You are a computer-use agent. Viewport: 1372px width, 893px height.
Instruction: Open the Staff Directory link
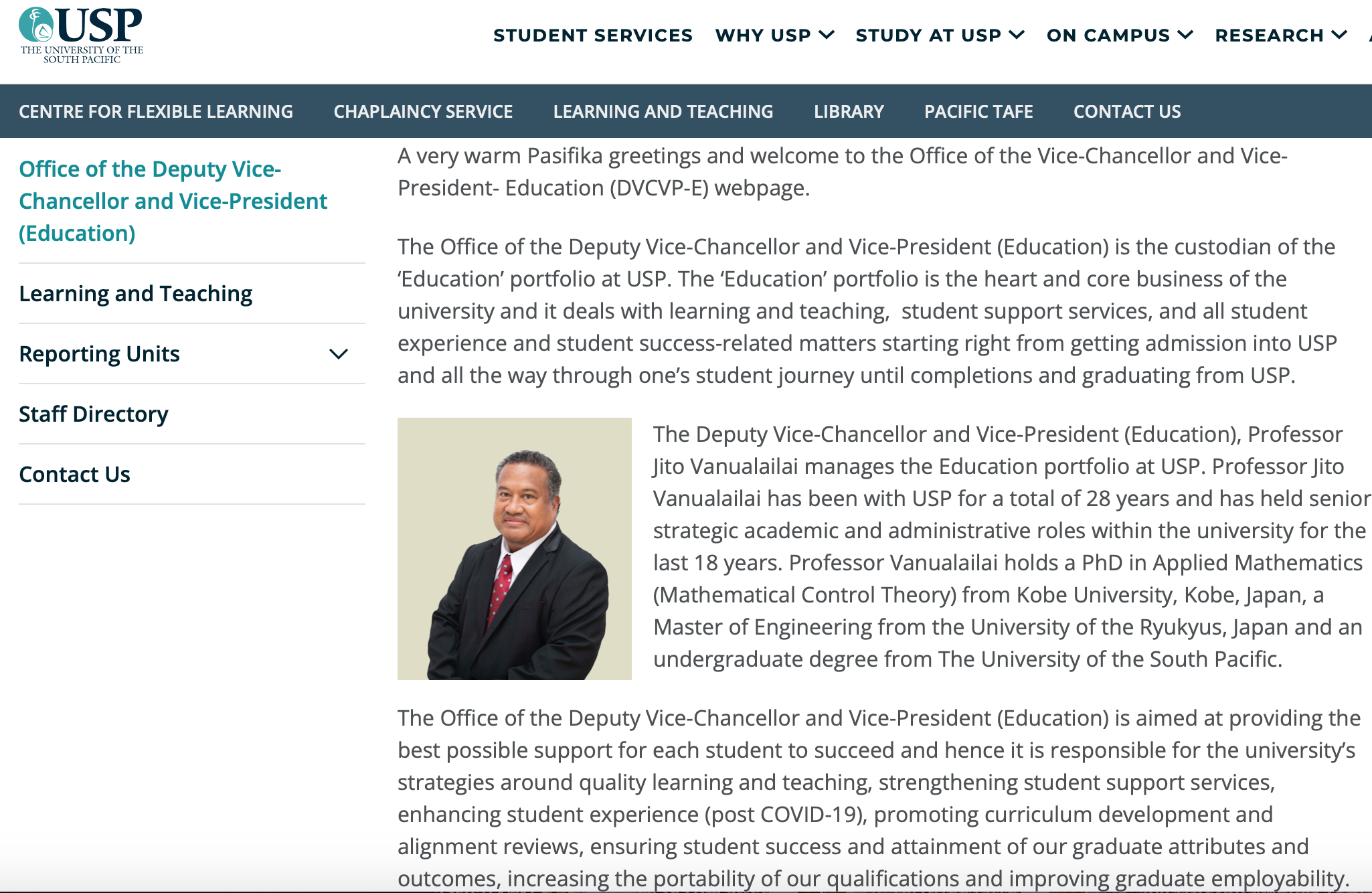(94, 414)
